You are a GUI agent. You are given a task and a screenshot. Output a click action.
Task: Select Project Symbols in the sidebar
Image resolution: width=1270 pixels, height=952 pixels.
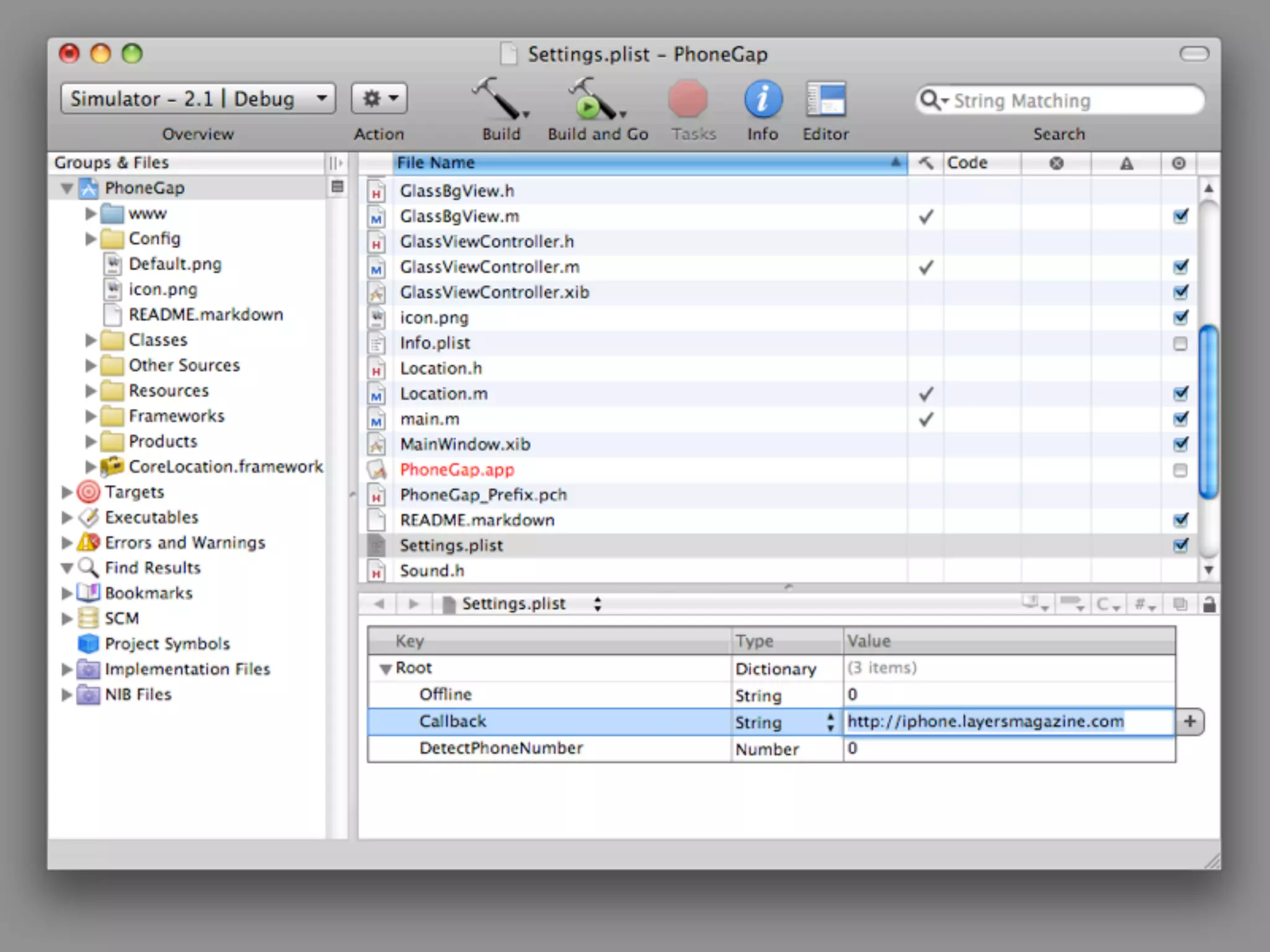[167, 644]
